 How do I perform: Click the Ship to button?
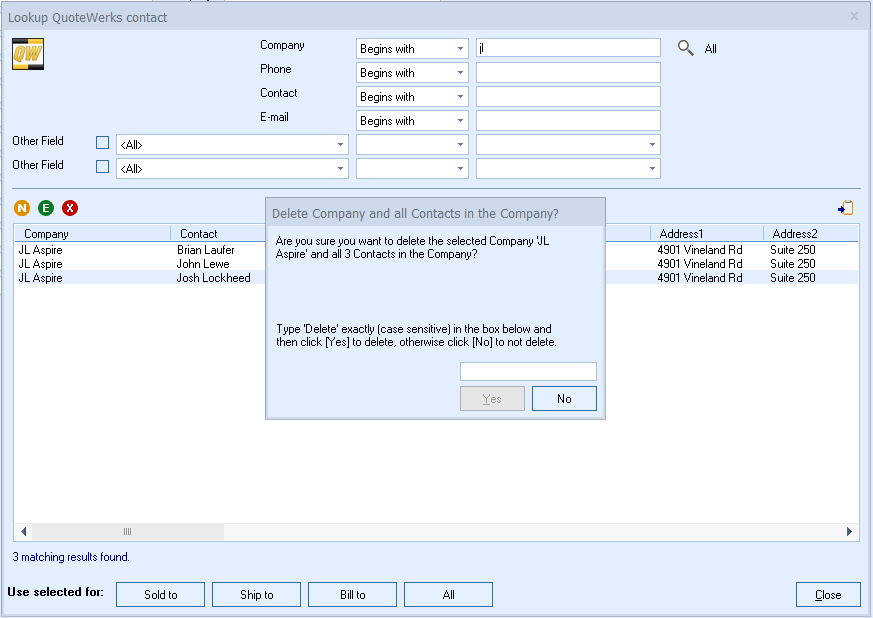256,595
